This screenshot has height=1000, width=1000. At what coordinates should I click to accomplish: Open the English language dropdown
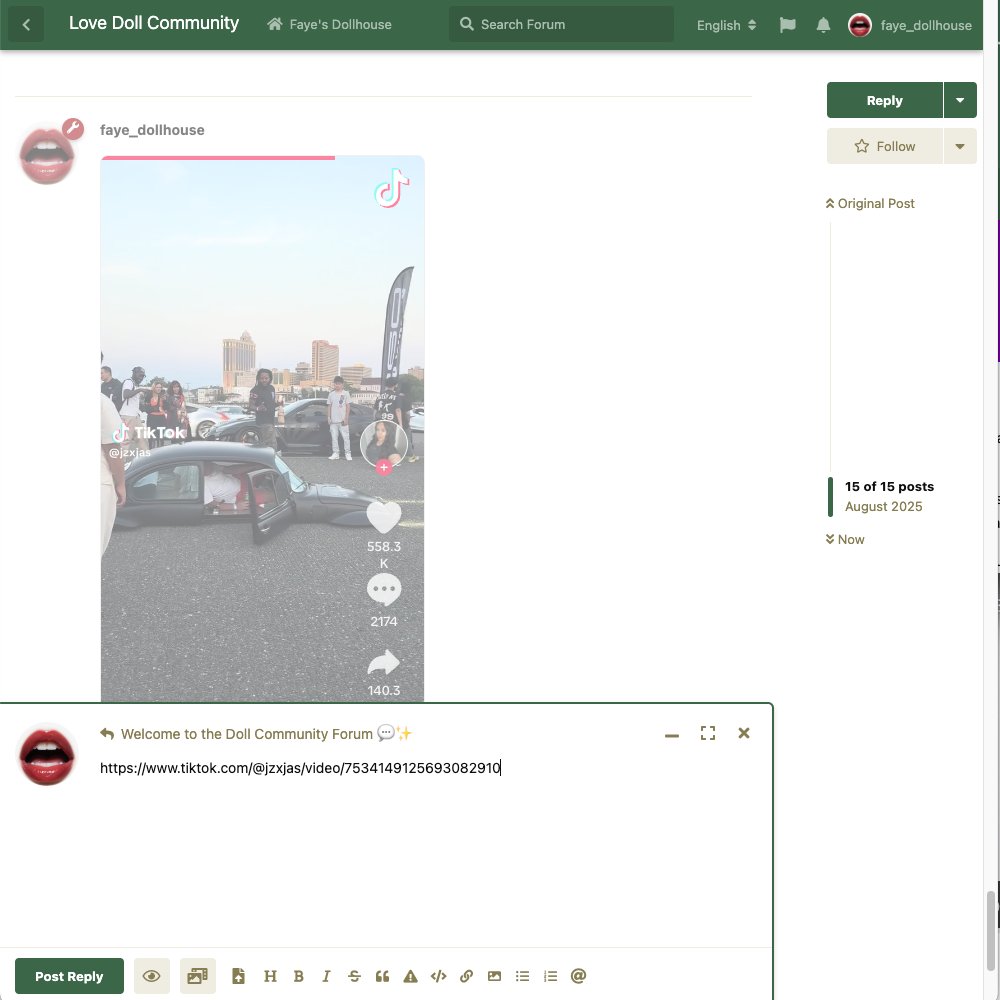(x=726, y=25)
